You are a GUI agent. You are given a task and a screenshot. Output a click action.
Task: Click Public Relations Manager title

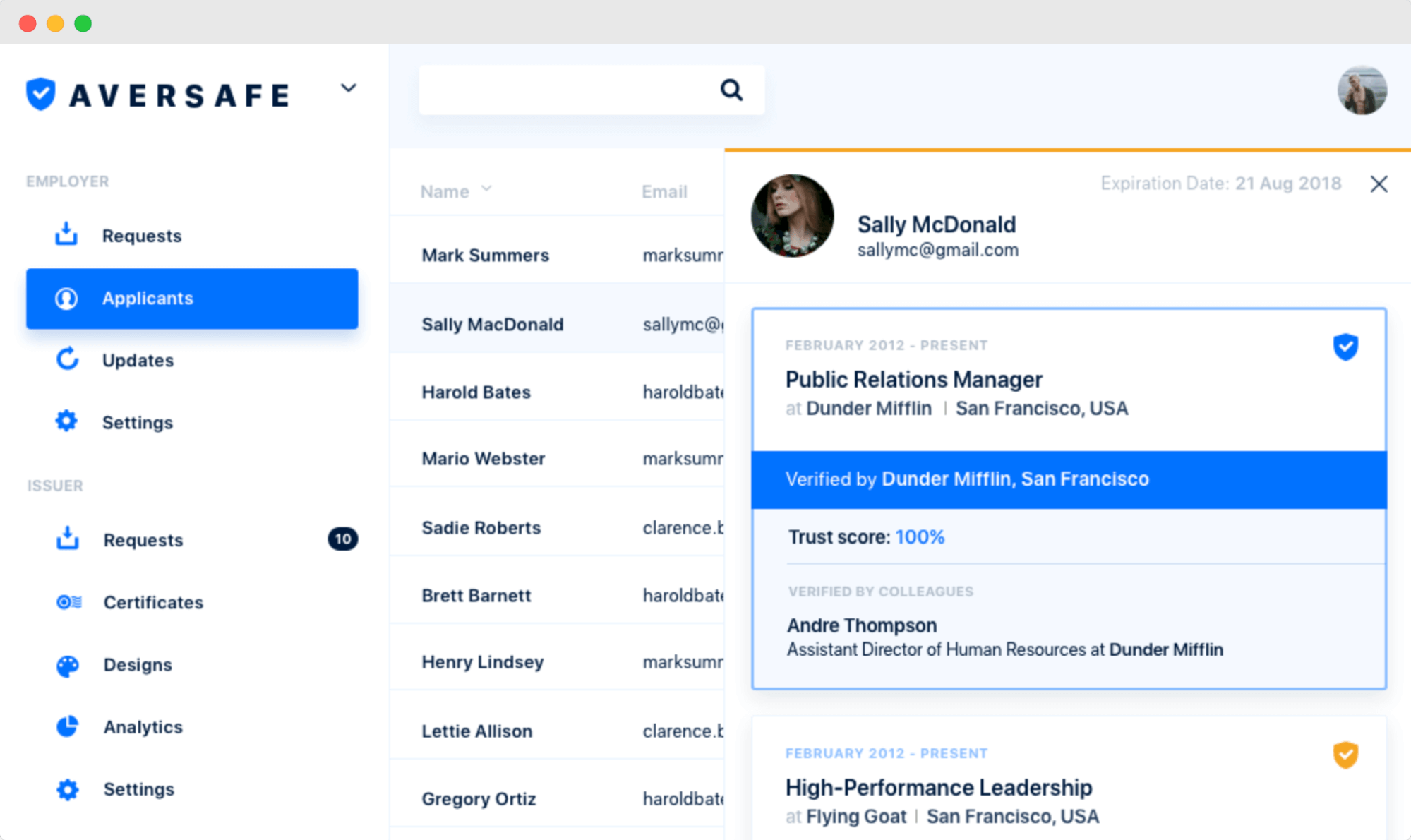[x=913, y=379]
